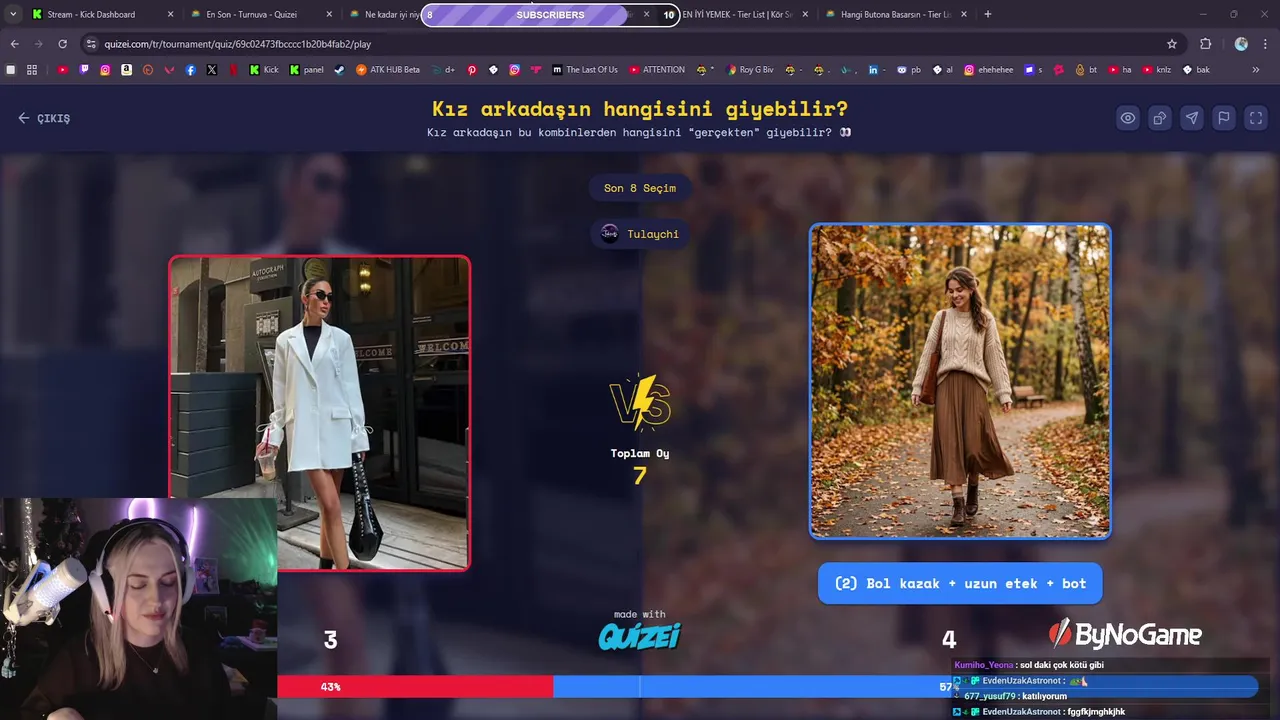Open the Facebook bookmark icon
This screenshot has width=1280, height=720.
pyautogui.click(x=191, y=70)
